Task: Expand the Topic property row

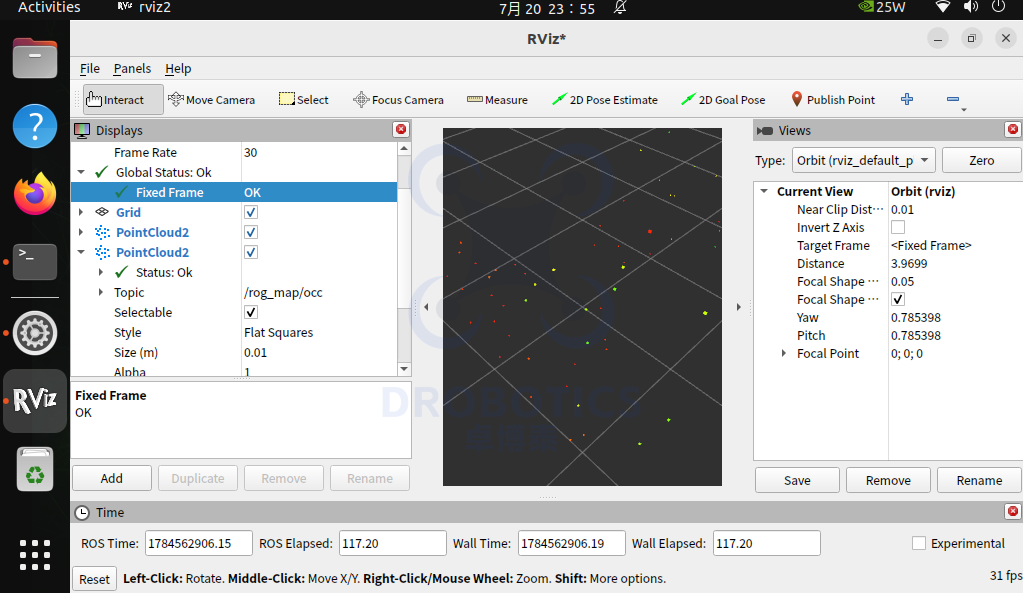Action: [100, 292]
